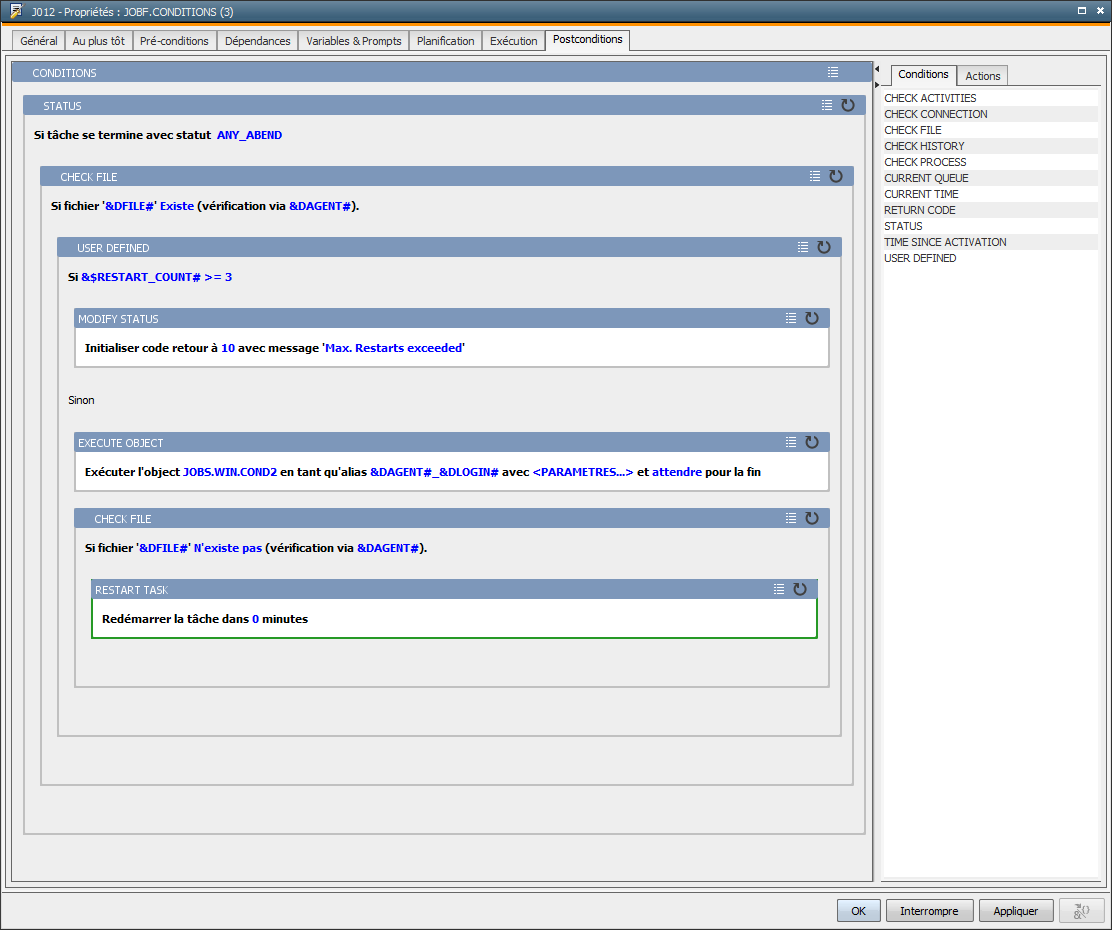This screenshot has width=1112, height=930.
Task: Select STATUS in the conditions palette list
Action: [x=990, y=226]
